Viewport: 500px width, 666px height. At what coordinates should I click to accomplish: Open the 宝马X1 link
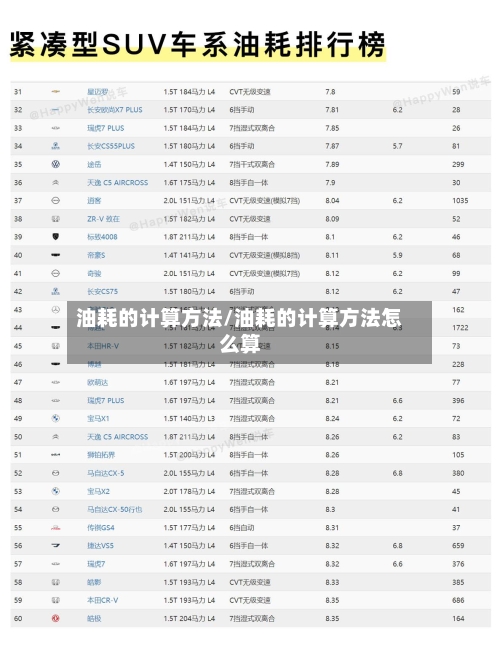coord(98,418)
